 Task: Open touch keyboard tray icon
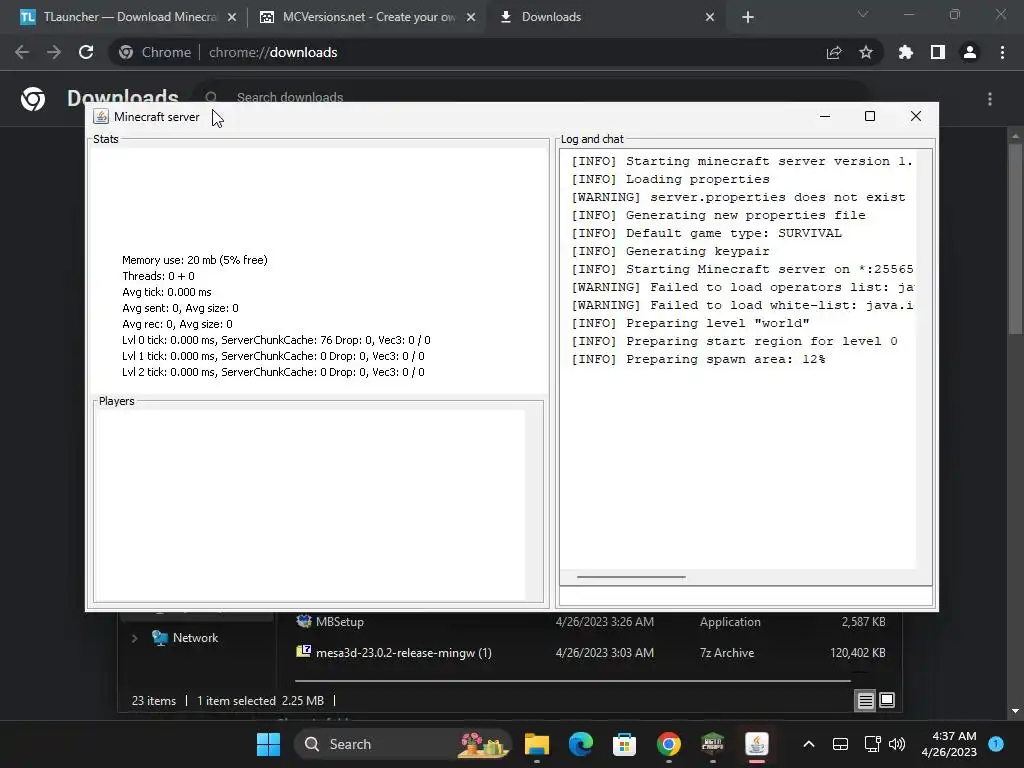pos(840,744)
